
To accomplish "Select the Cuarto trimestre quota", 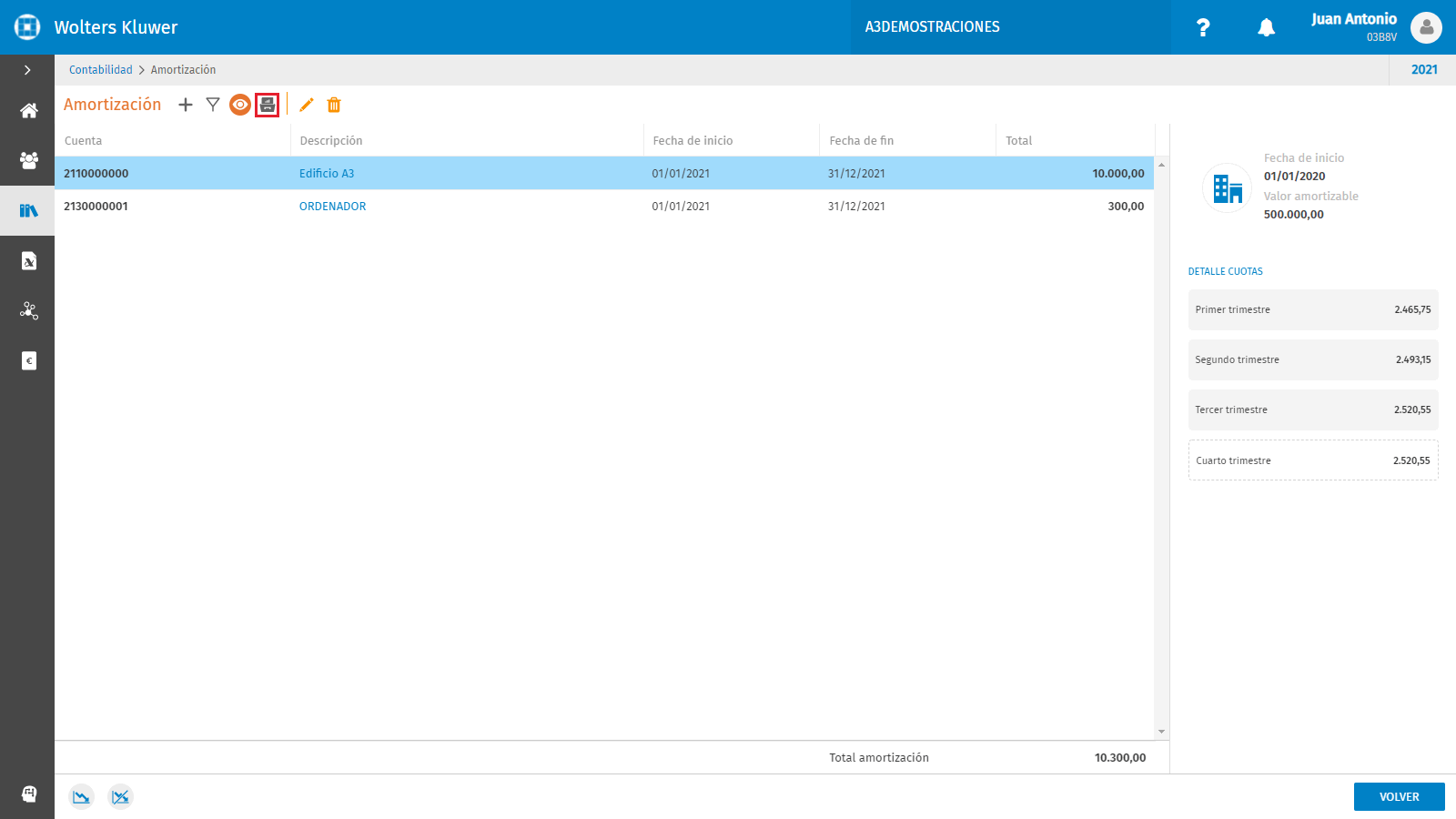I will click(1313, 460).
